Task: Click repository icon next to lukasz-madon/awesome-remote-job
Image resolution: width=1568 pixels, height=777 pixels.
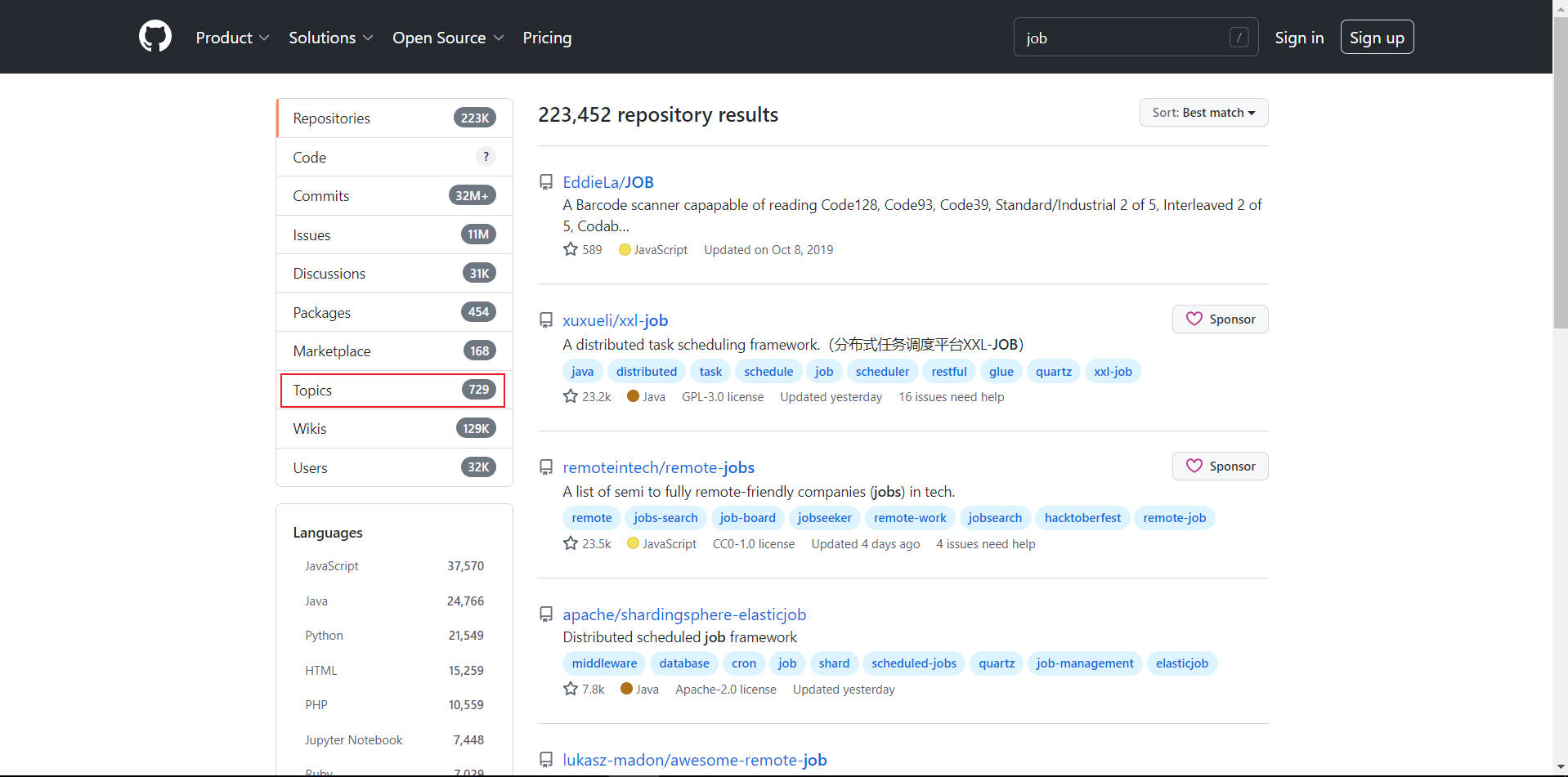Action: [x=546, y=760]
